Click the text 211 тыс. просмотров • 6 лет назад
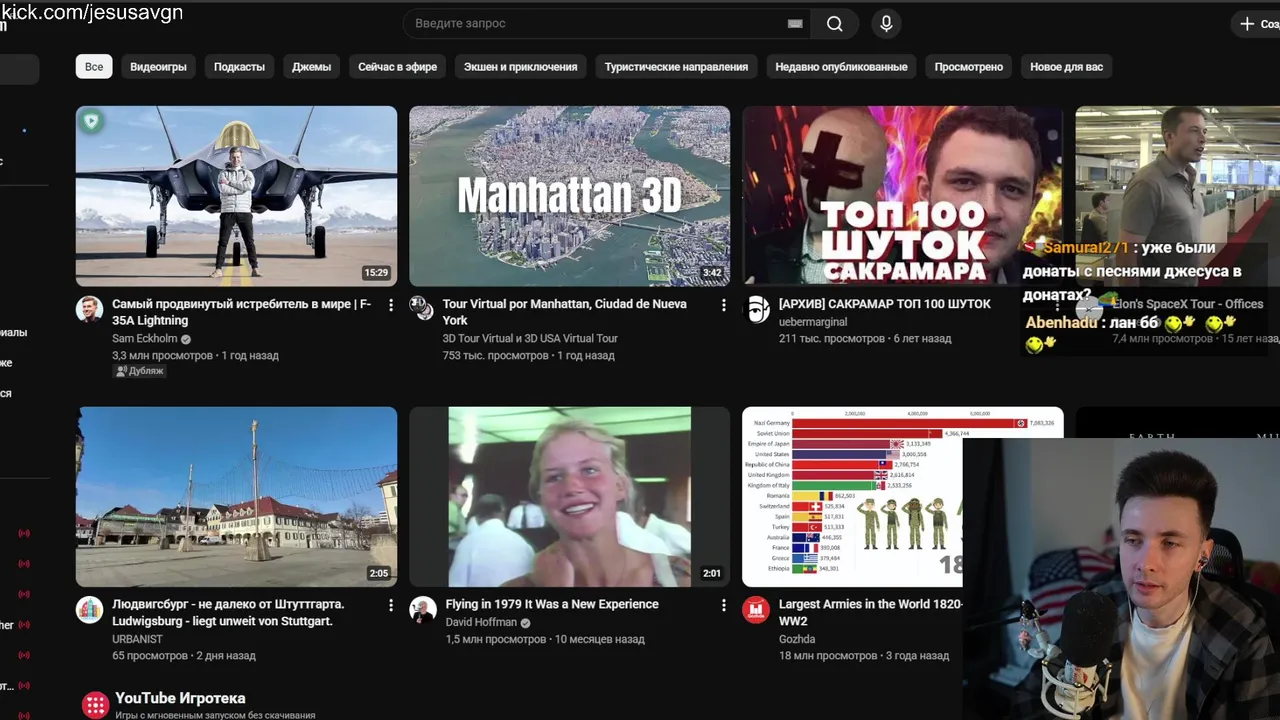Viewport: 1280px width, 720px height. pos(864,339)
